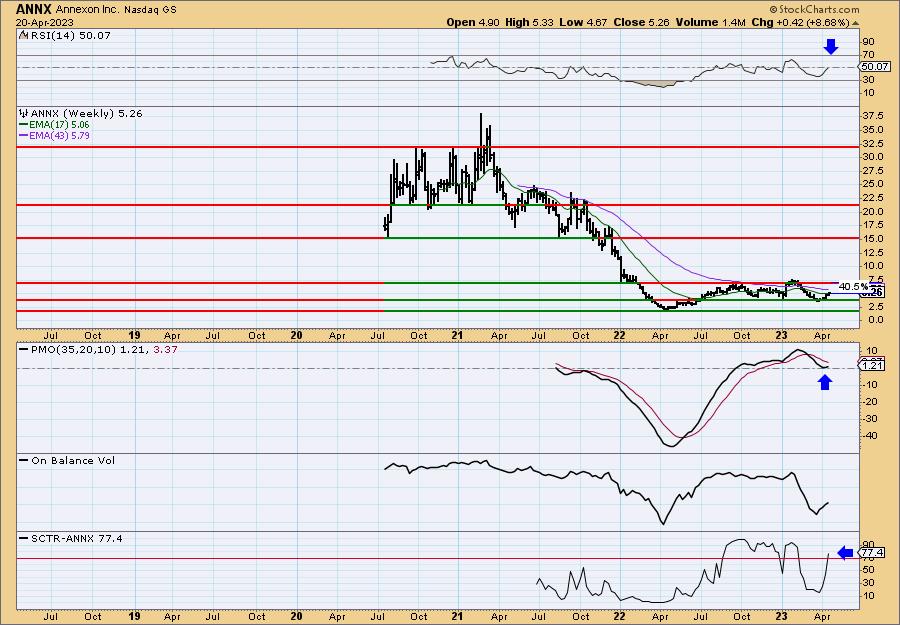
Task: Click the 22.5 price axis label
Action: pos(874,198)
